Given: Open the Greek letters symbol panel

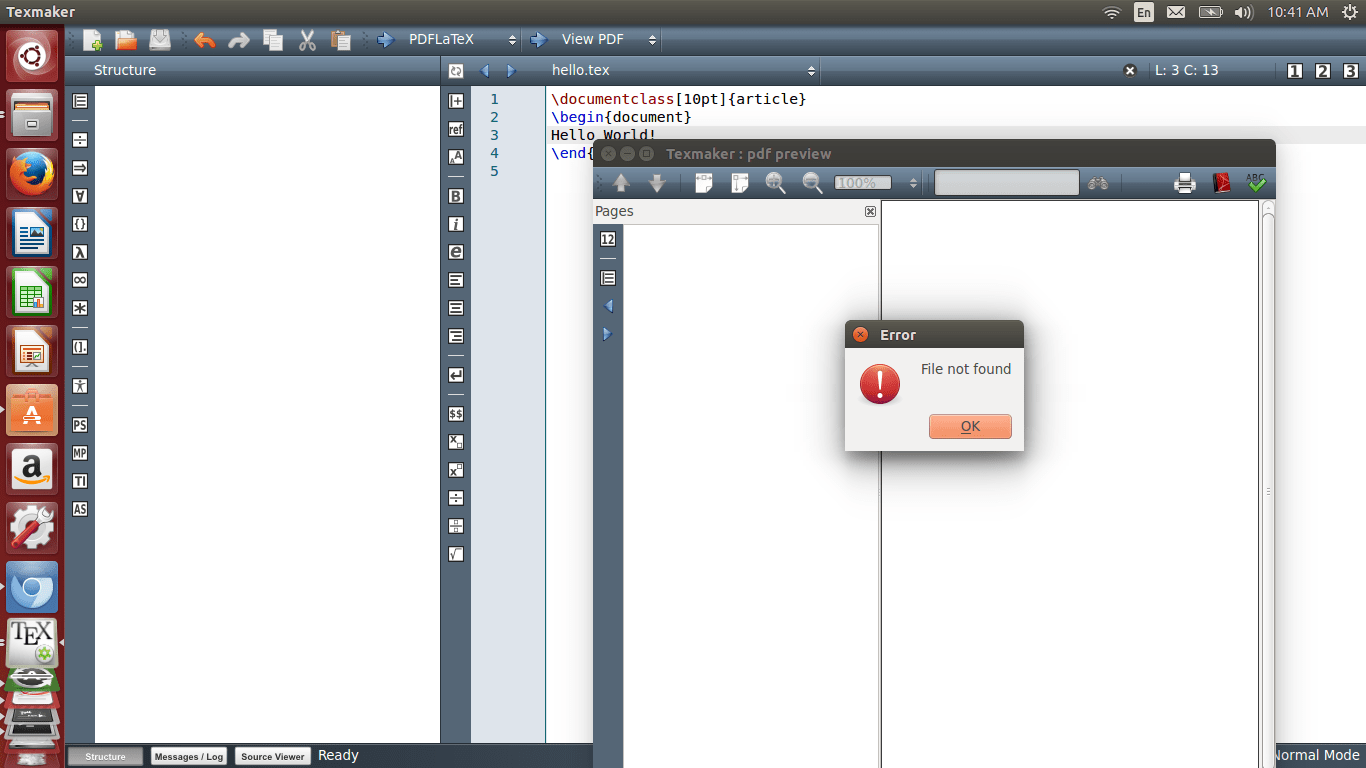Looking at the screenshot, I should tap(79, 252).
